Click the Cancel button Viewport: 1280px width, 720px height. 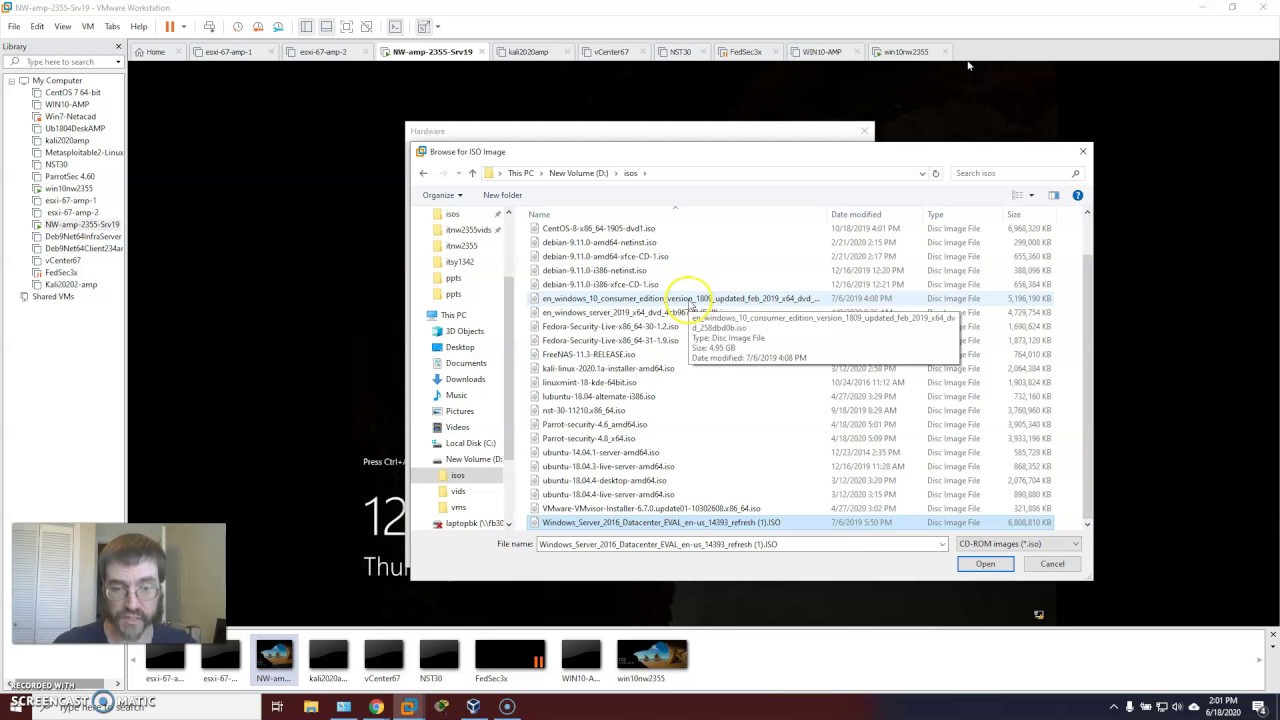[1052, 564]
